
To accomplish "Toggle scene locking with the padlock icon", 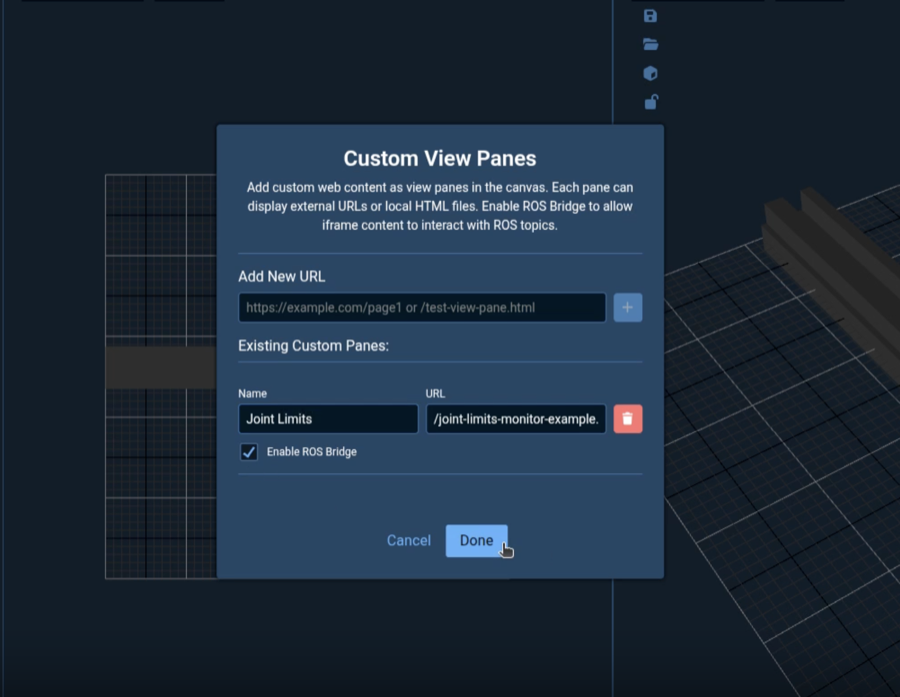I will tap(651, 102).
